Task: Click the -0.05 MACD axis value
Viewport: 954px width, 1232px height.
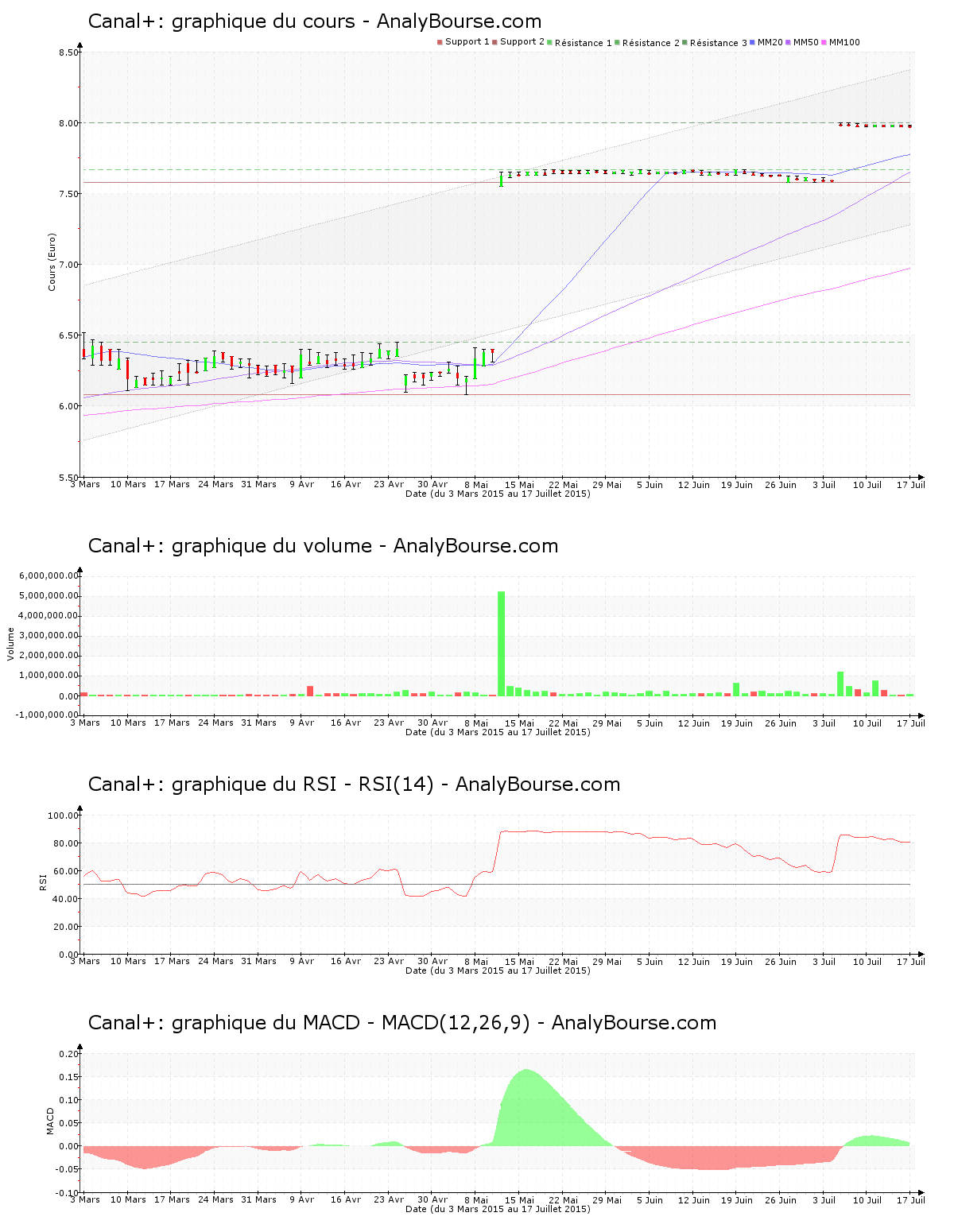Action: (68, 1169)
